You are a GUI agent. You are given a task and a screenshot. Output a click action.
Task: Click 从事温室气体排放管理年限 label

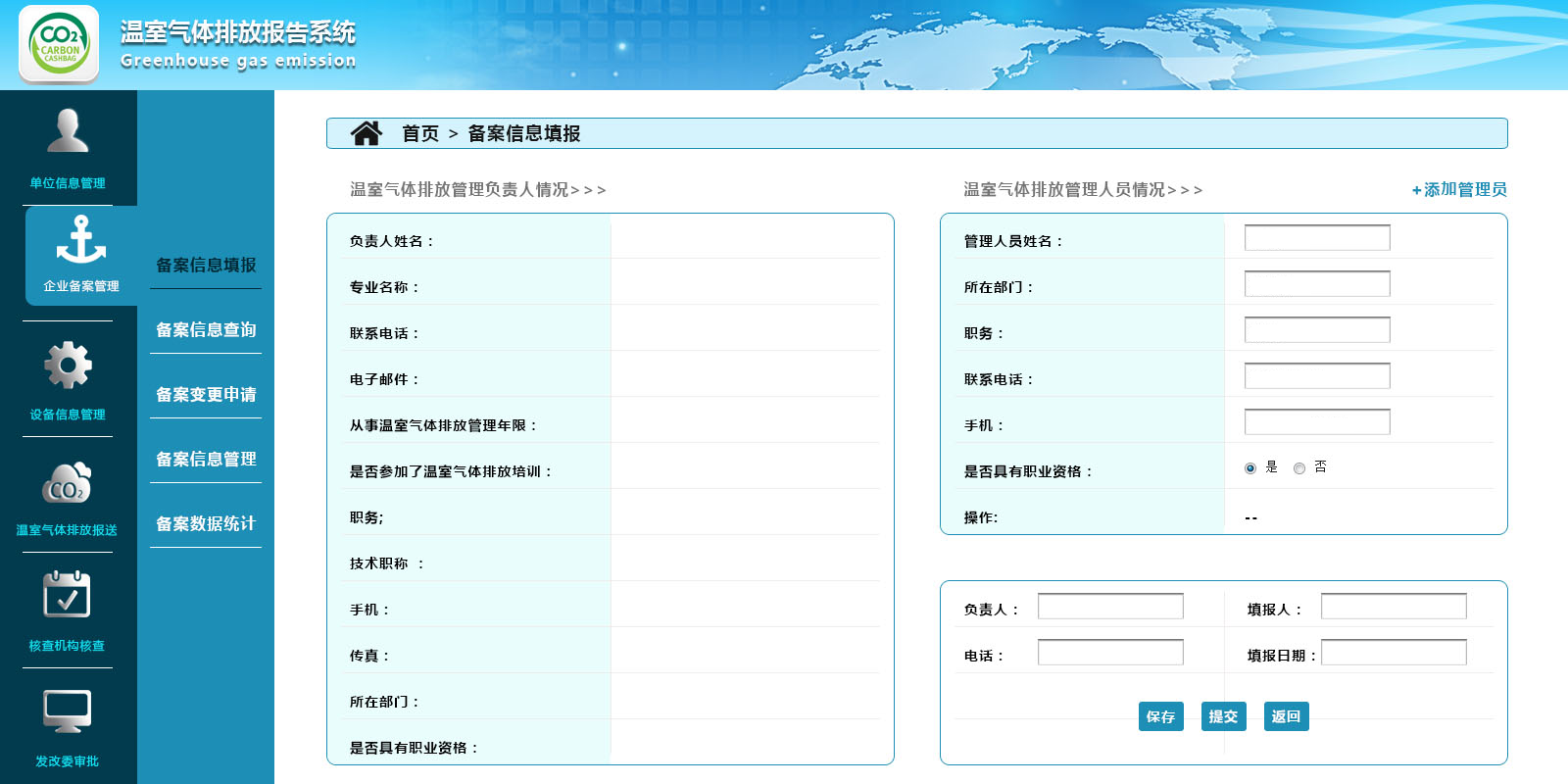click(443, 425)
